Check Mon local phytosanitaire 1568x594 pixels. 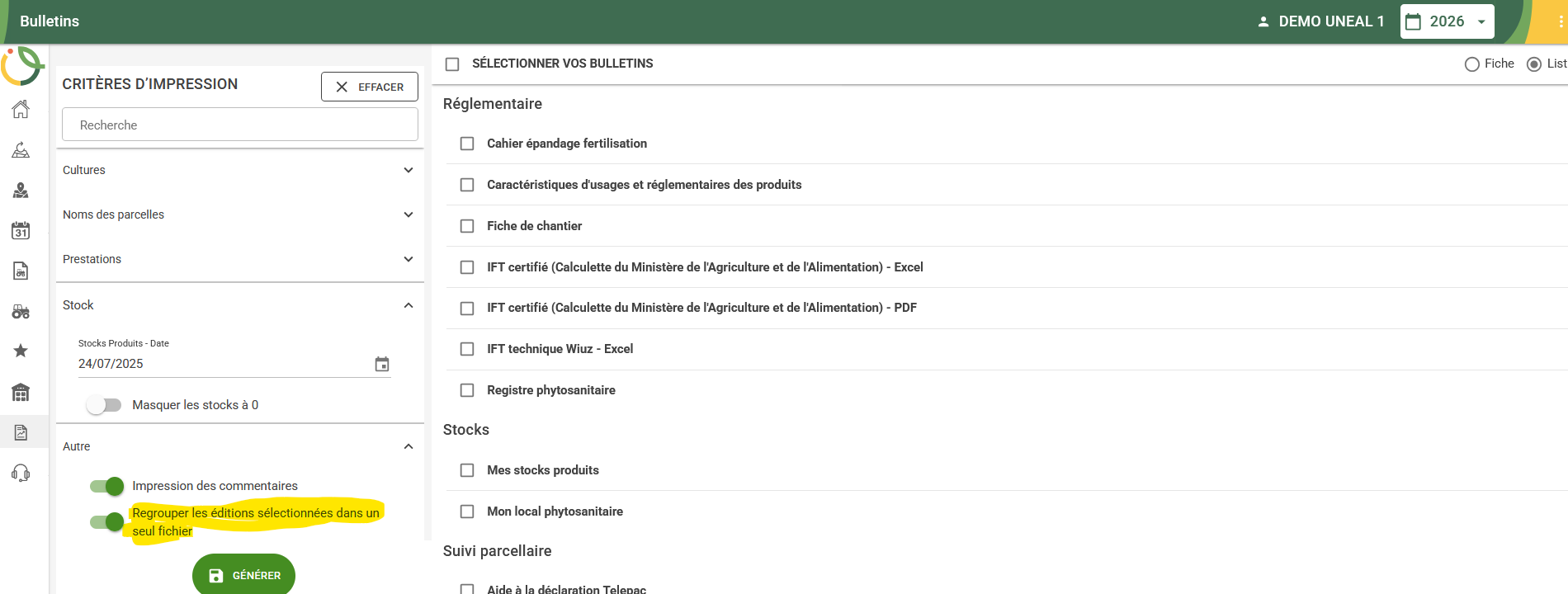click(467, 511)
